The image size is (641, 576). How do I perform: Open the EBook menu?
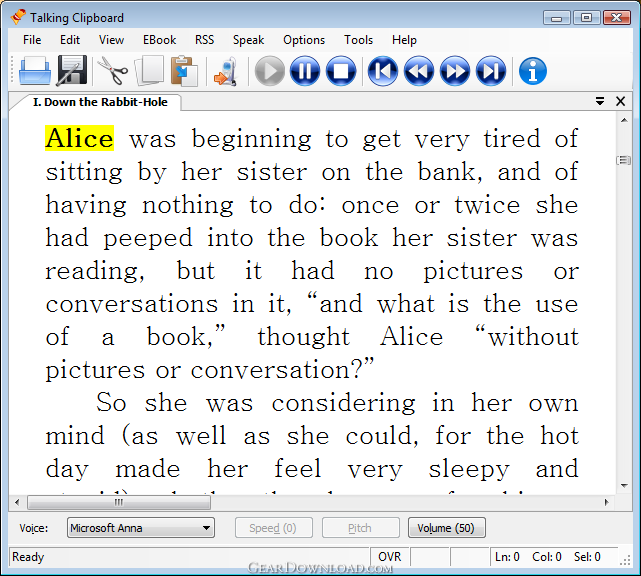159,40
